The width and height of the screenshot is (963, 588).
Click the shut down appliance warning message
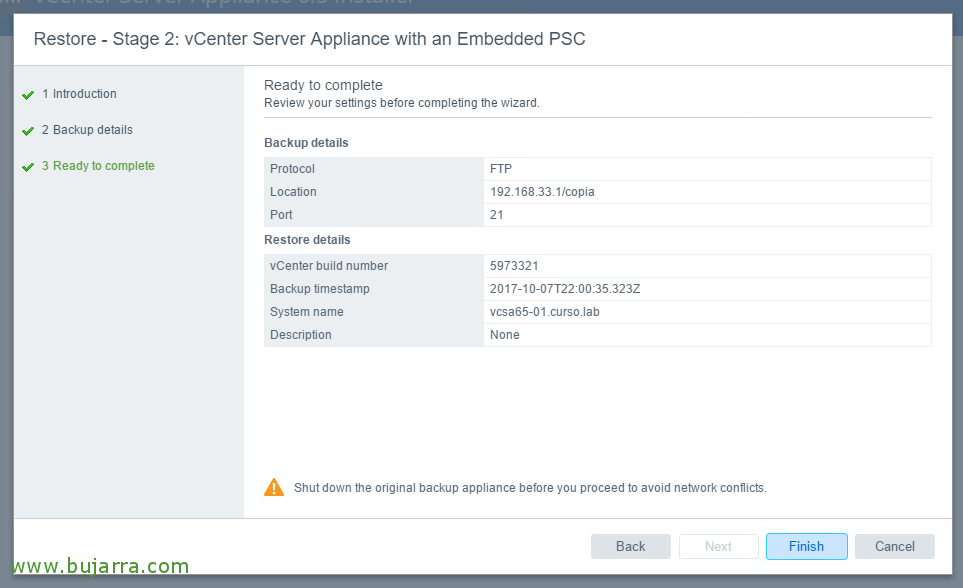click(x=530, y=488)
